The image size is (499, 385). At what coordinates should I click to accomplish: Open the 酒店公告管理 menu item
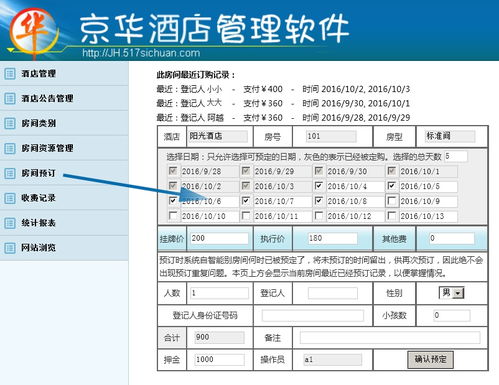[64, 98]
